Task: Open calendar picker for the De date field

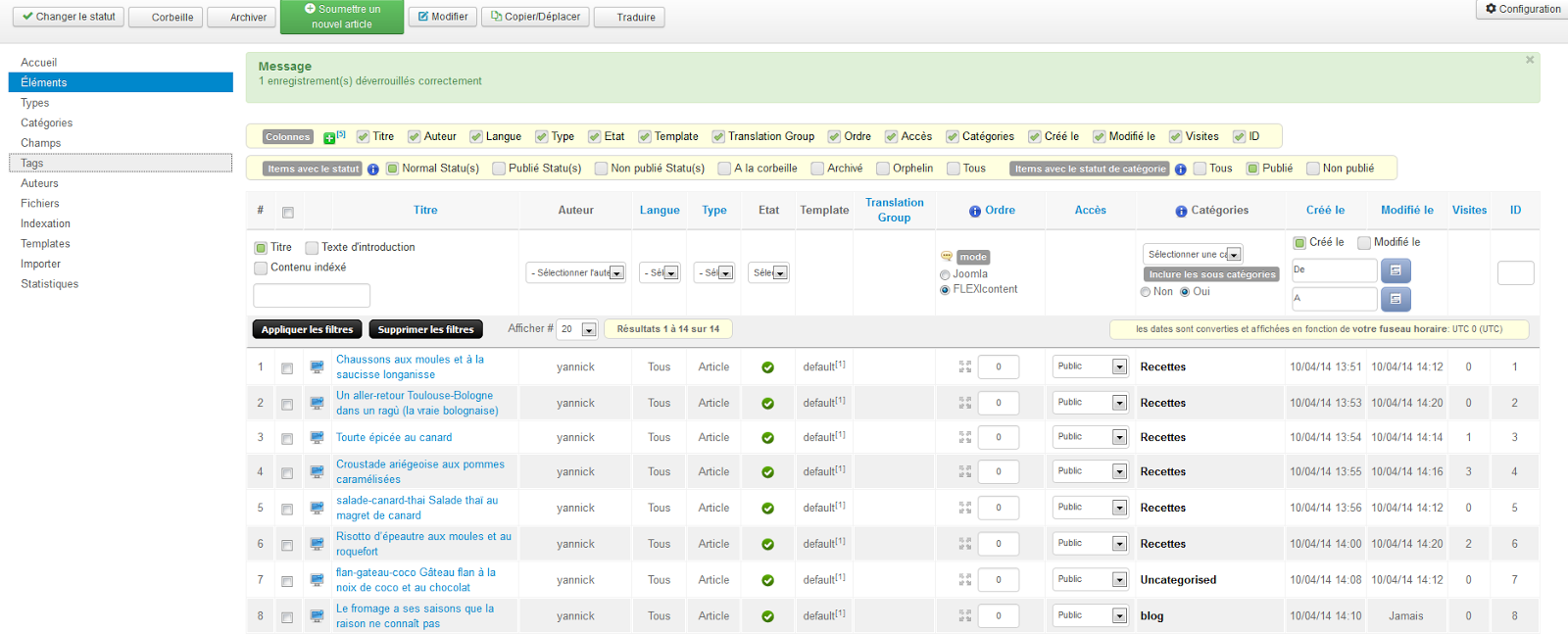Action: 1396,270
